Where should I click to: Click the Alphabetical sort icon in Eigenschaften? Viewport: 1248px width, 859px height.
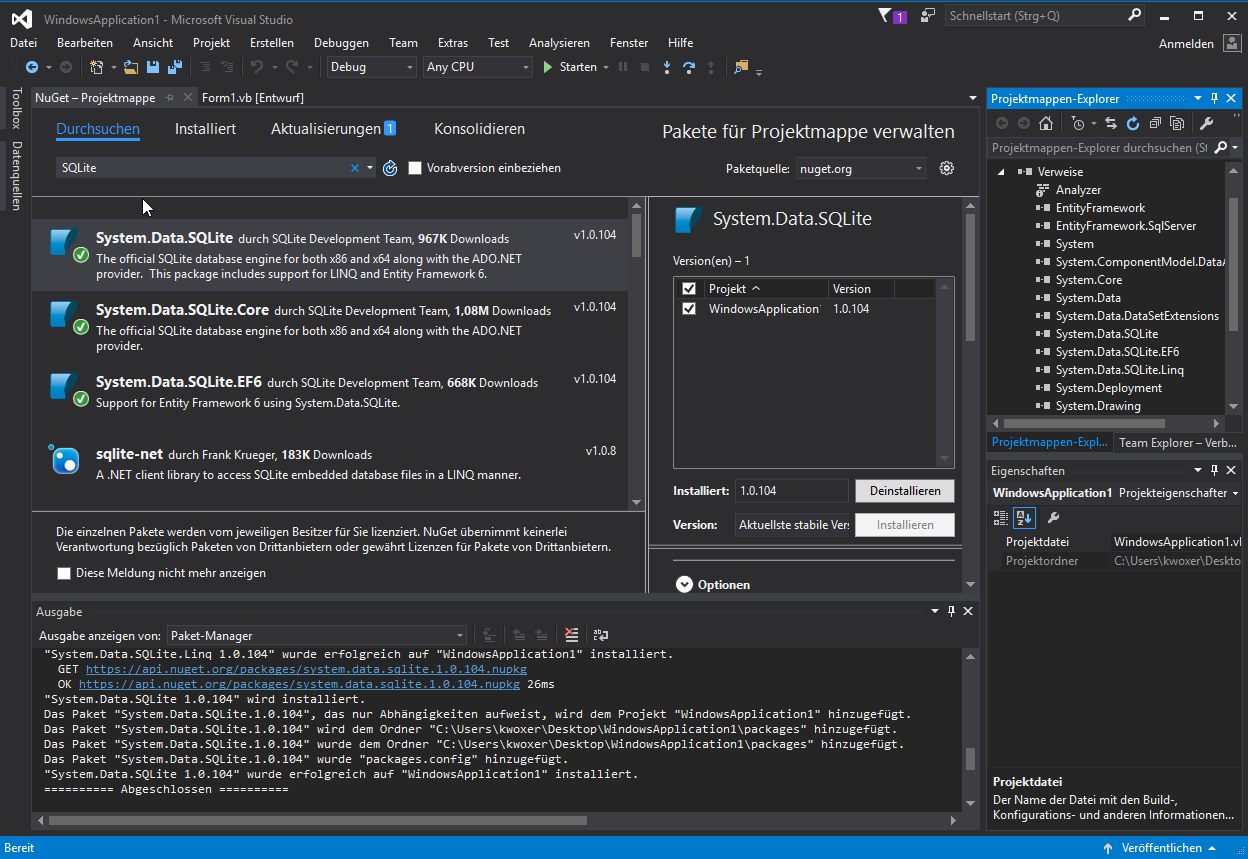[x=1024, y=517]
